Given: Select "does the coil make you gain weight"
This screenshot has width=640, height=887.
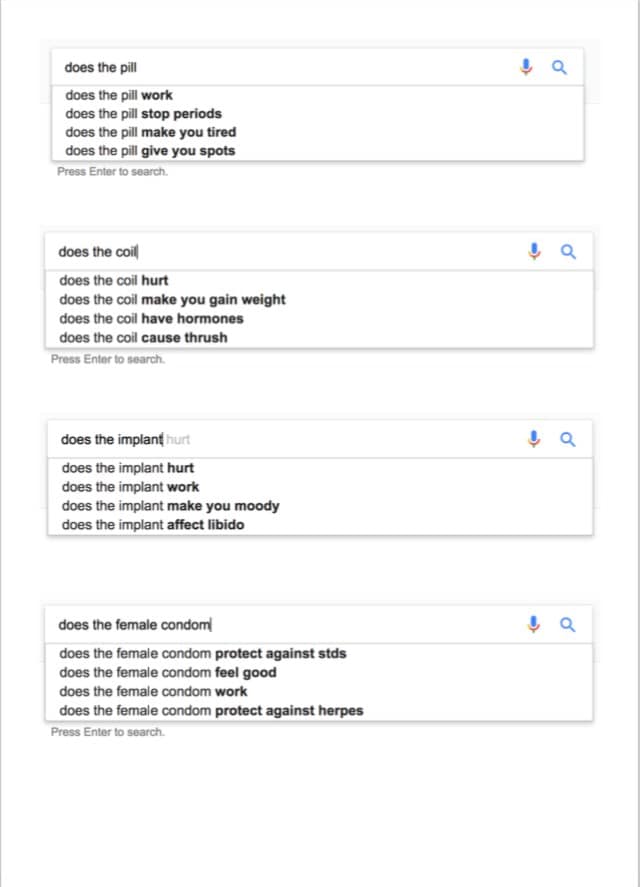Looking at the screenshot, I should (172, 299).
